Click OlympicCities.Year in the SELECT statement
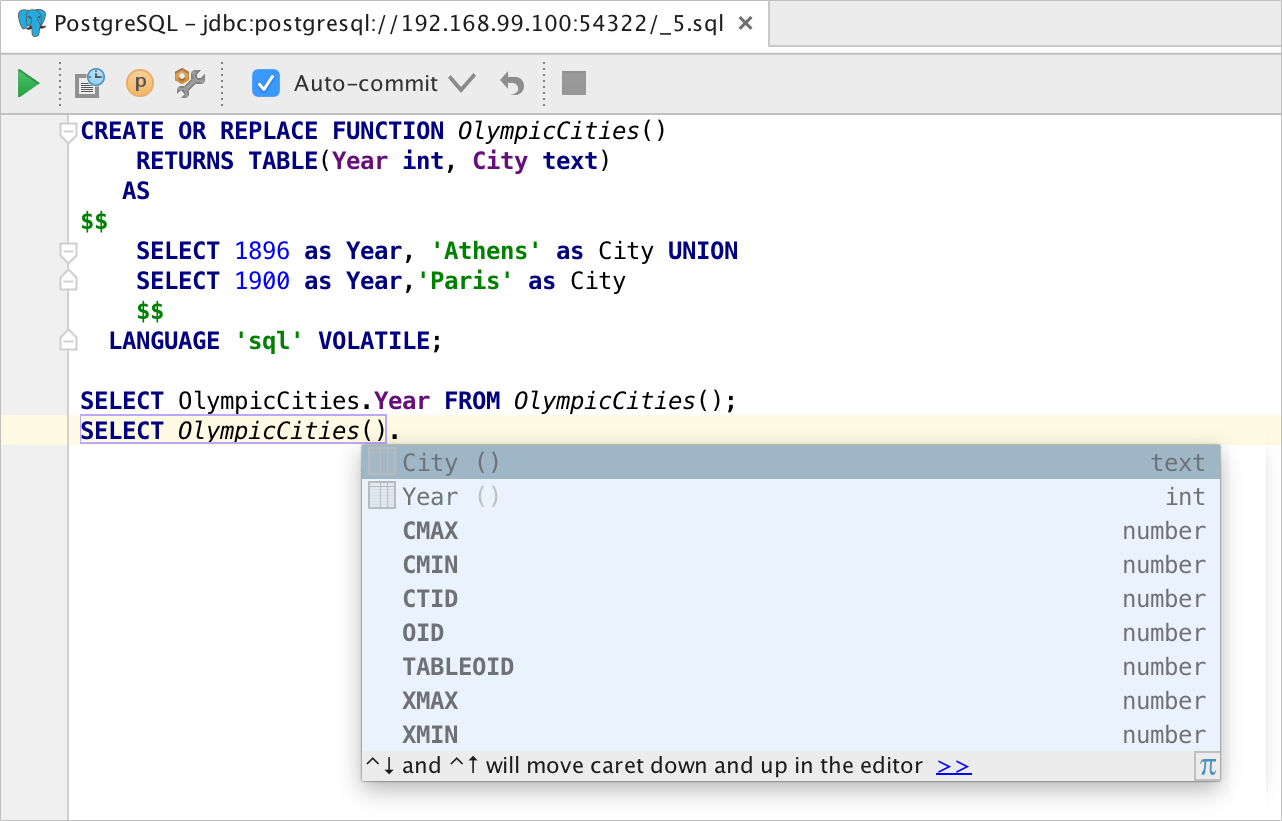The height and width of the screenshot is (821, 1282). point(304,401)
